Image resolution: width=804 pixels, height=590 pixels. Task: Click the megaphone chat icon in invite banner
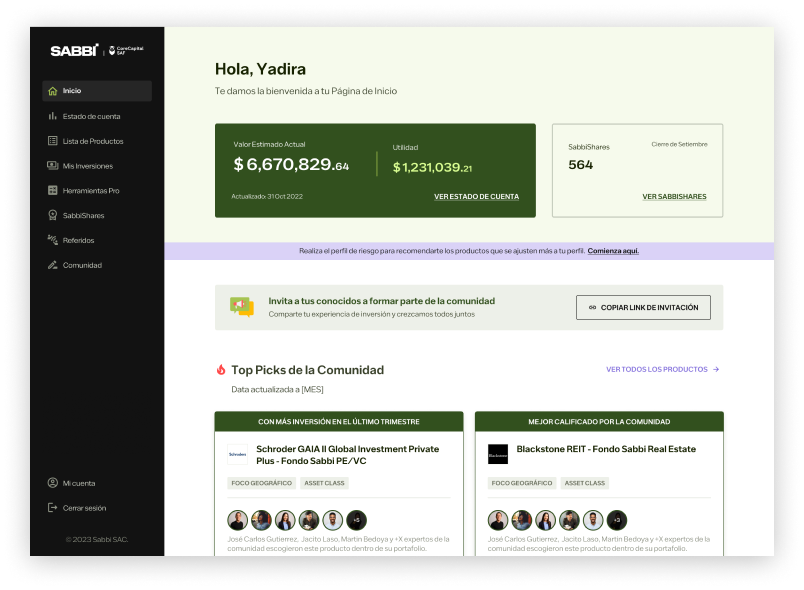[242, 307]
